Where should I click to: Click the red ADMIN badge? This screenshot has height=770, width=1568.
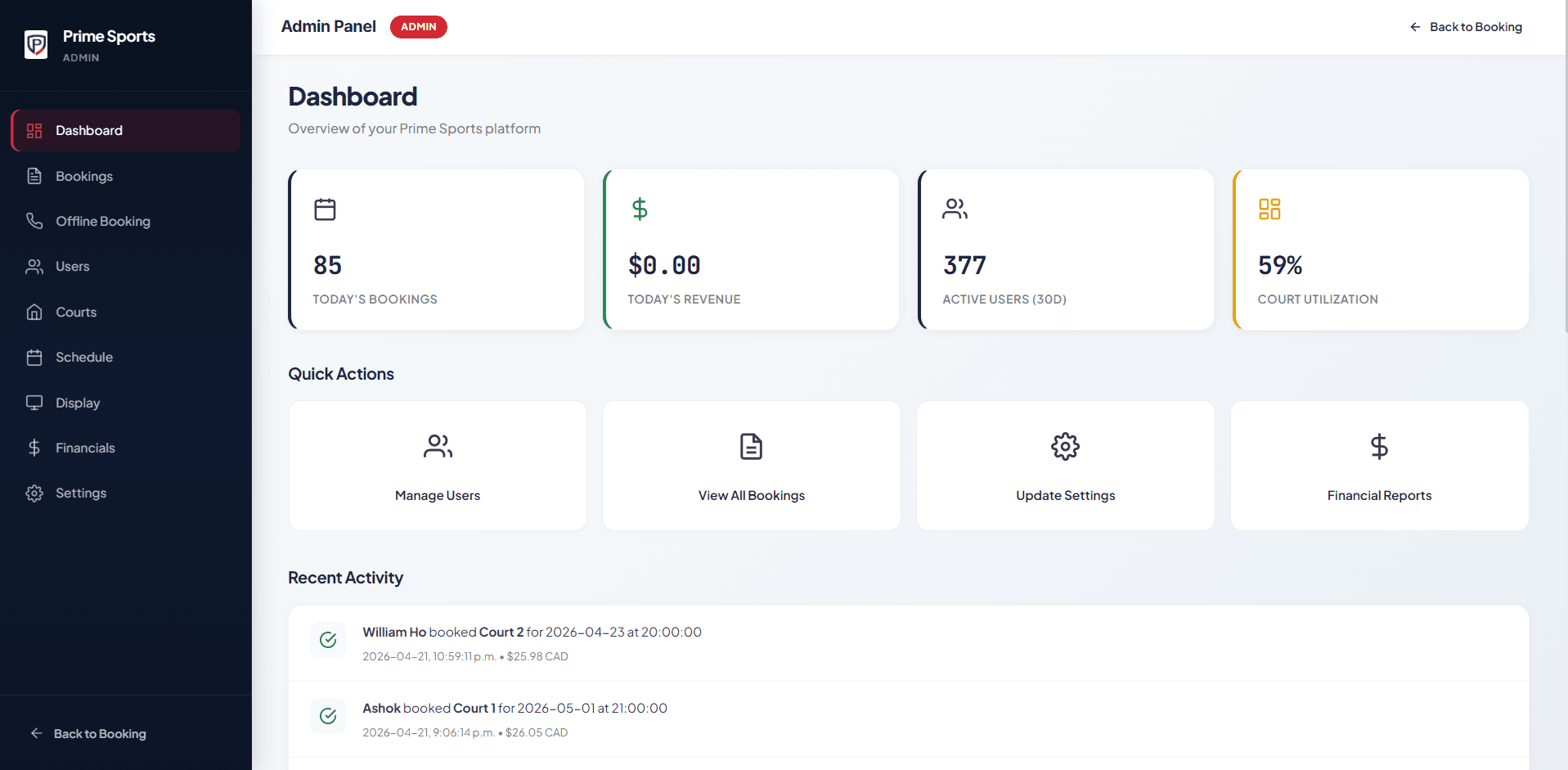coord(419,27)
